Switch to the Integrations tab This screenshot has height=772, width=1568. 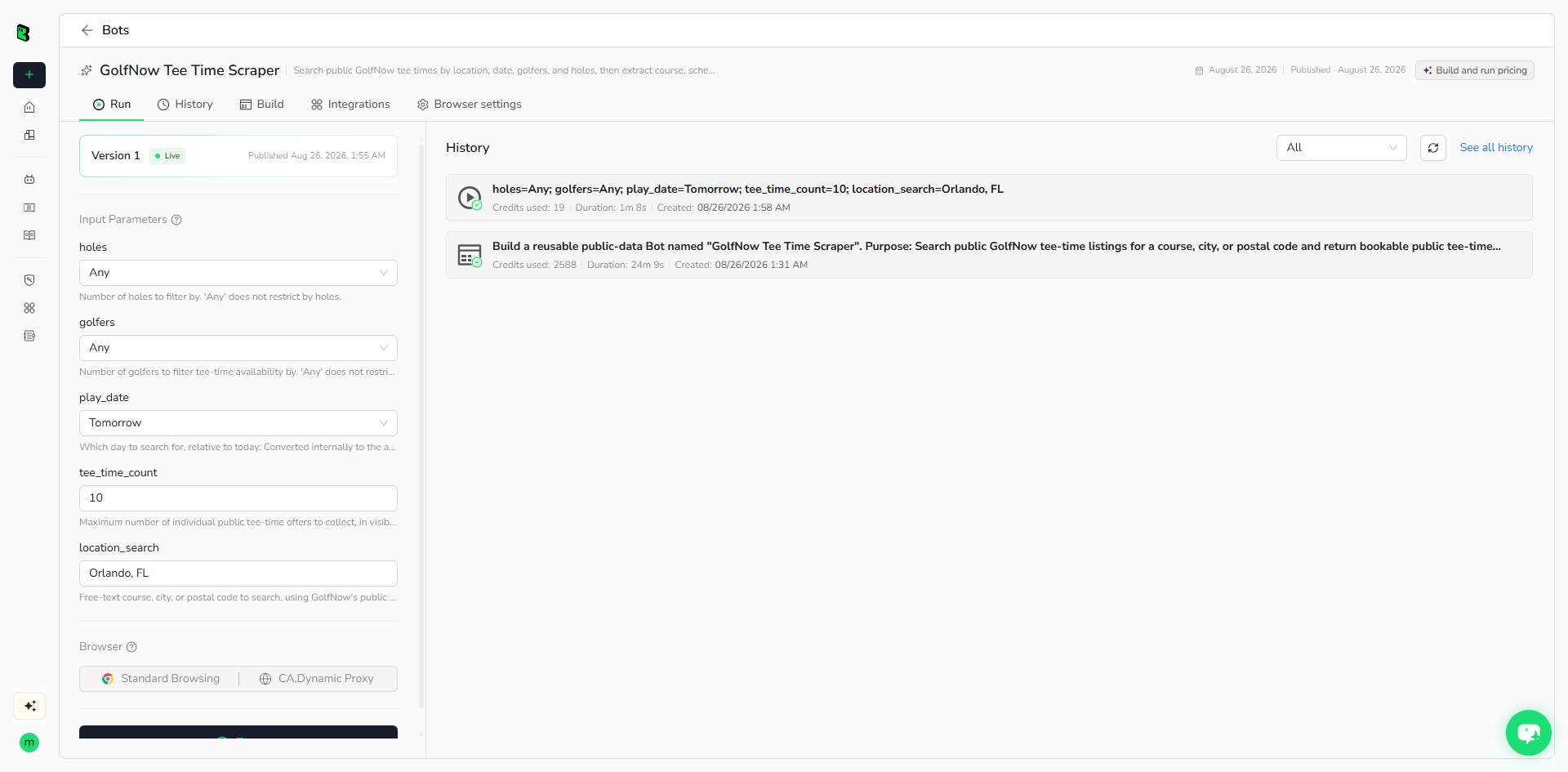tap(350, 105)
